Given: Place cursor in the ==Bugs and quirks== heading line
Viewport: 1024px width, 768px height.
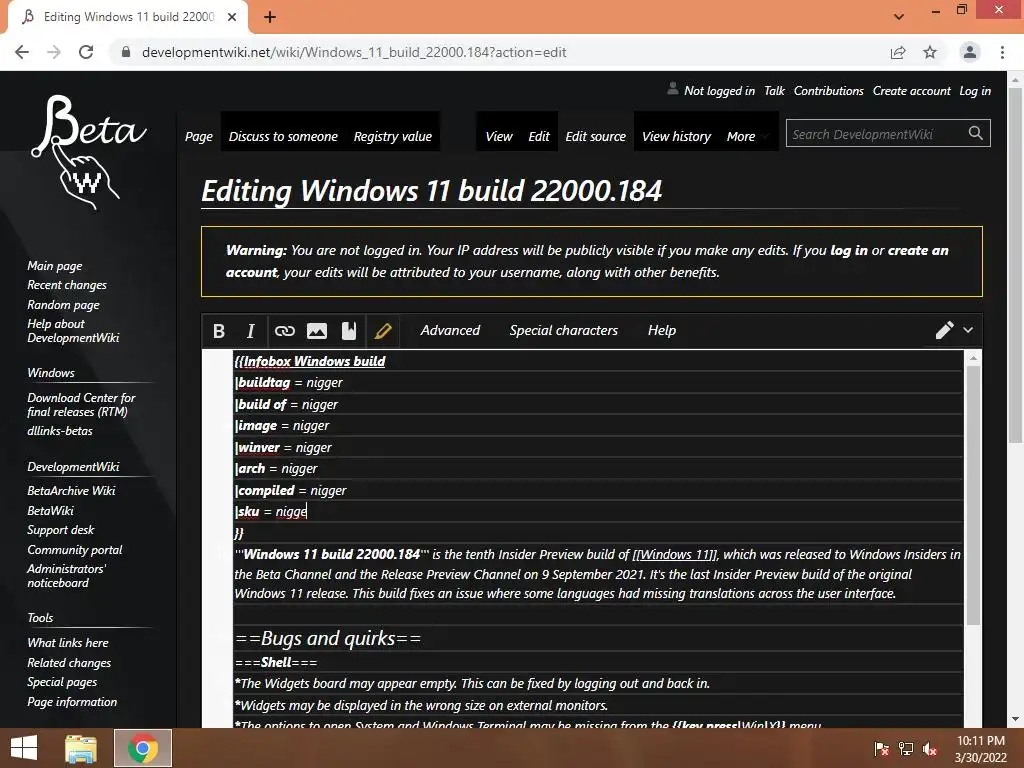Looking at the screenshot, I should [x=328, y=638].
